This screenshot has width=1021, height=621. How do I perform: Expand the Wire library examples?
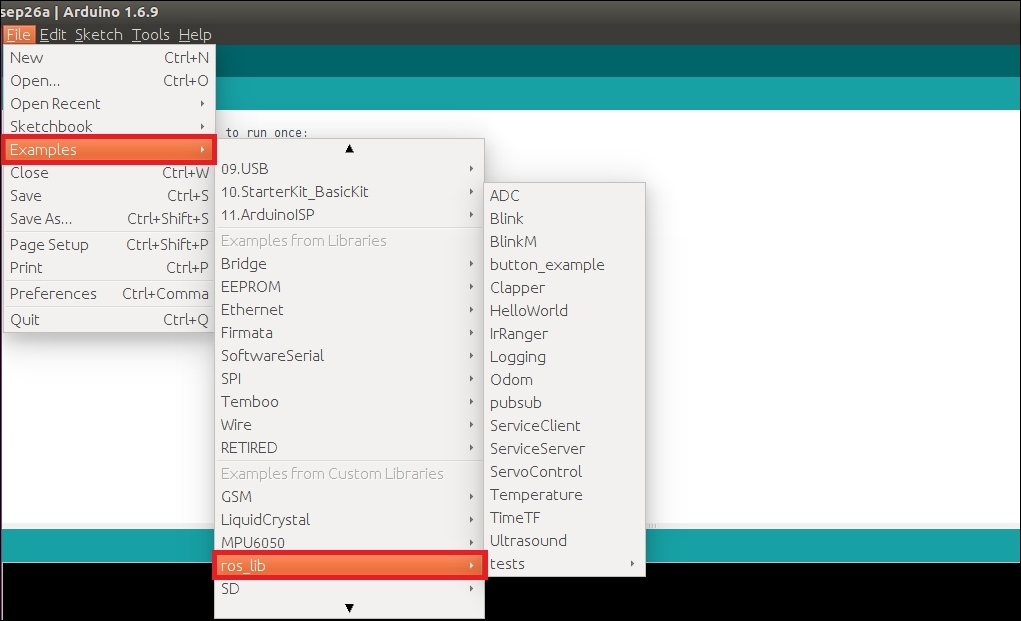pyautogui.click(x=350, y=425)
